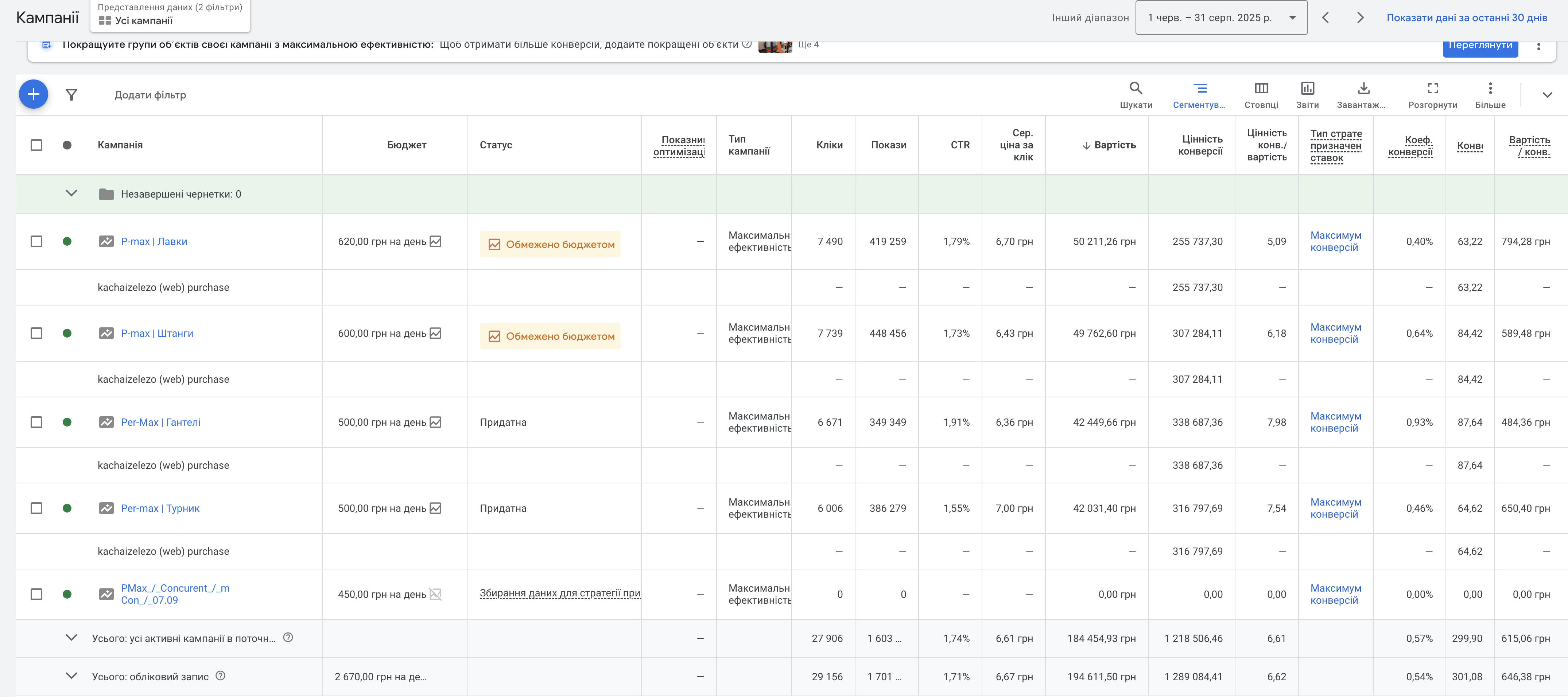Click the filter funnel icon
1568x697 pixels.
(71, 95)
